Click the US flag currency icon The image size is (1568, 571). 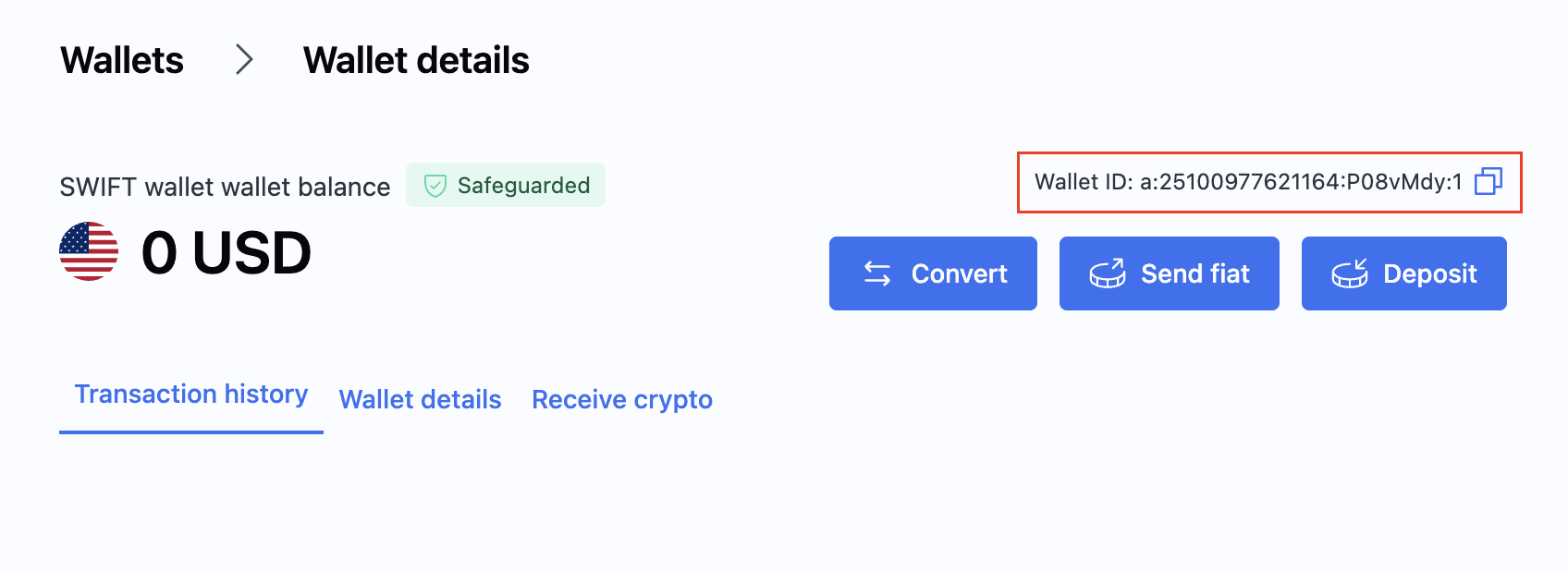pos(89,251)
